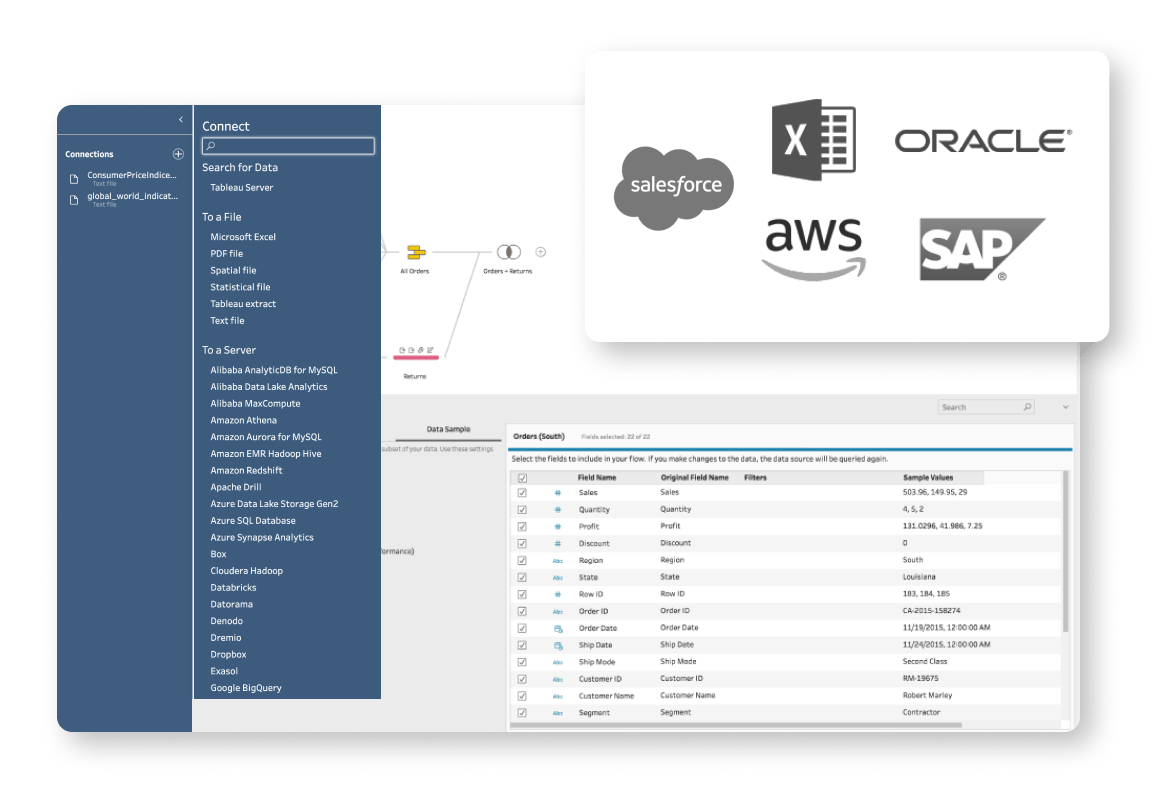Image resolution: width=1170 pixels, height=801 pixels.
Task: Open the Data Sample tab
Action: [x=448, y=429]
